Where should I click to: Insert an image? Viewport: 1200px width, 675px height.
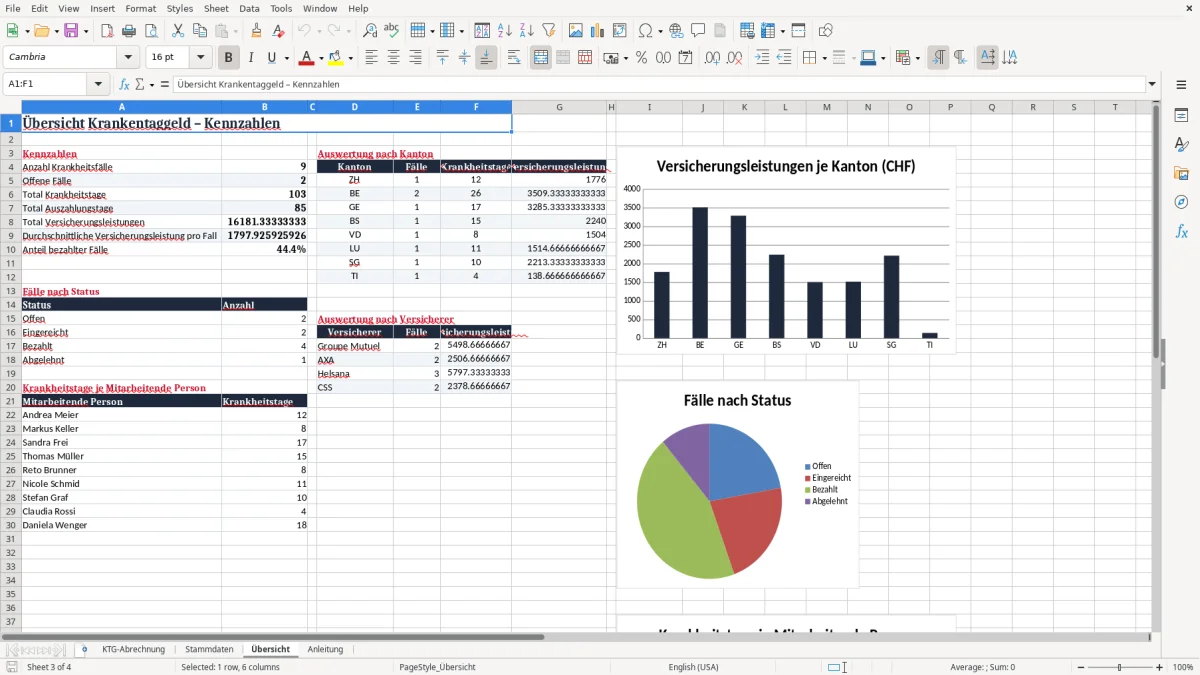click(x=575, y=31)
